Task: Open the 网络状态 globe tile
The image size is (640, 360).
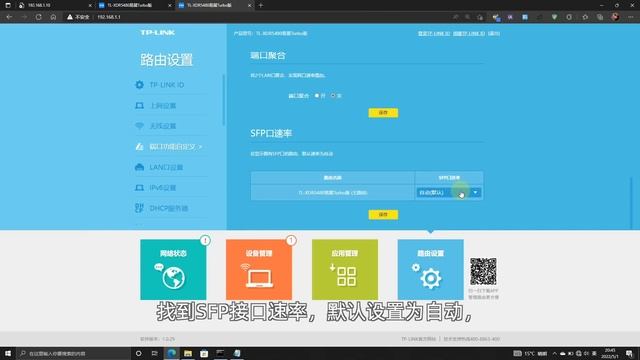Action: pyautogui.click(x=173, y=269)
